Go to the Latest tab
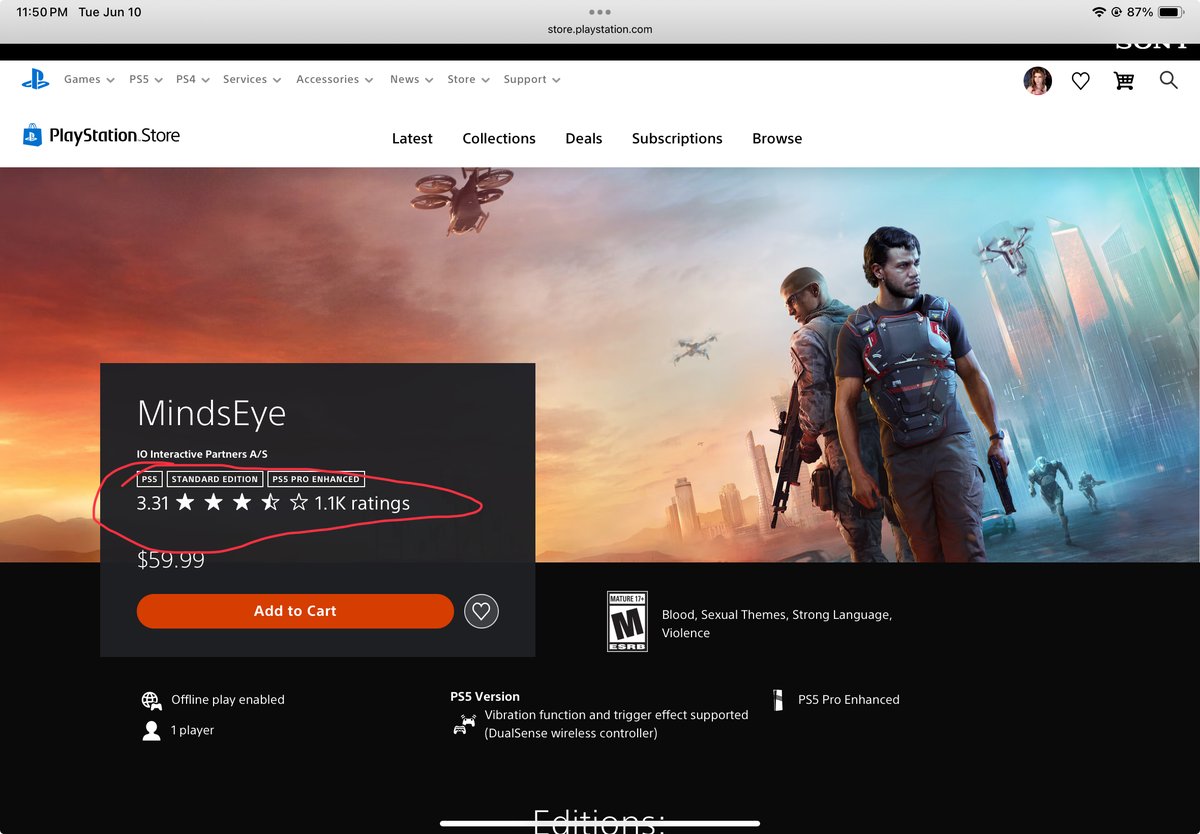The image size is (1200, 834). coord(412,139)
